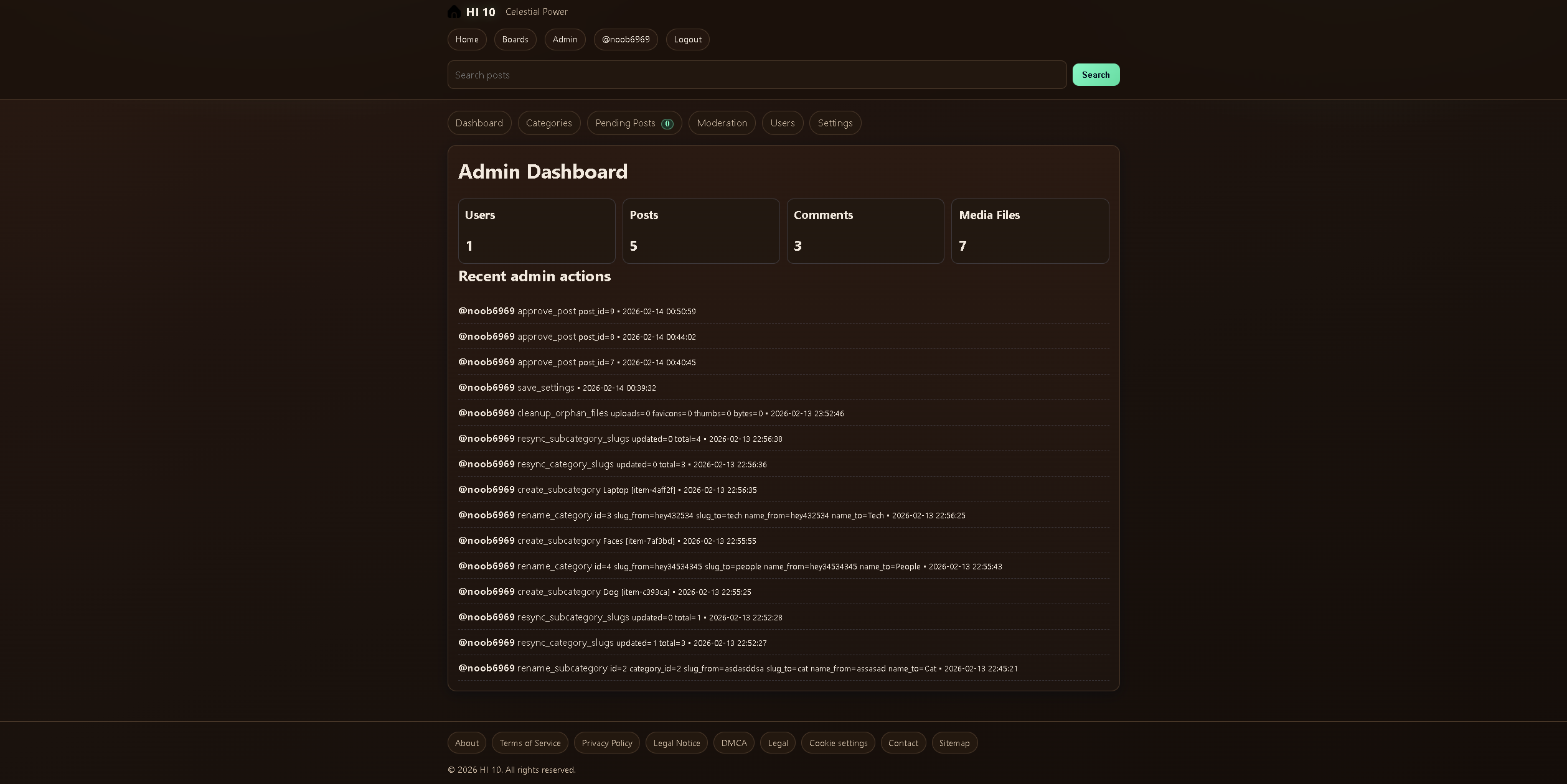
Task: Visit the Terms of Service page
Action: tap(530, 742)
